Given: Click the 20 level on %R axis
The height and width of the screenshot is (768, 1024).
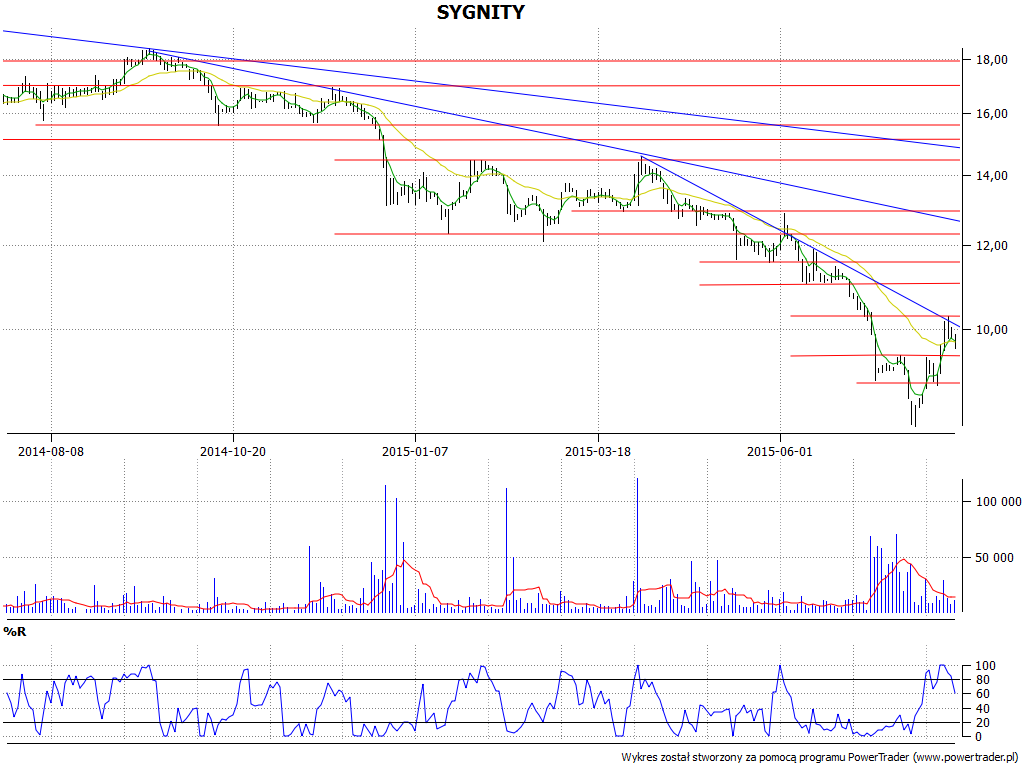Looking at the screenshot, I should (x=984, y=722).
